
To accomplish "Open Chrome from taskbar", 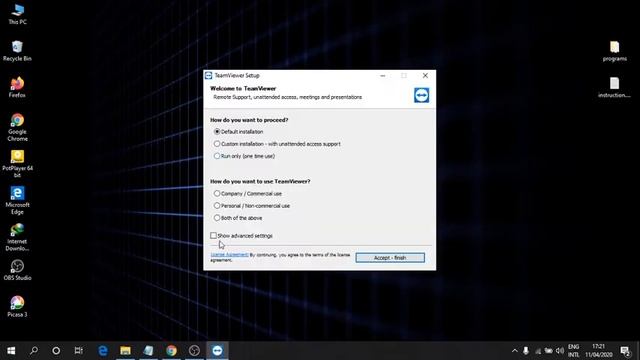I will (171, 350).
